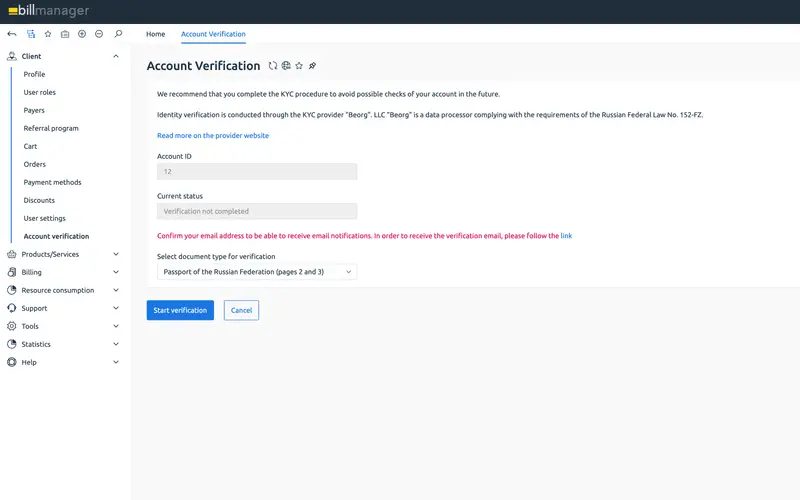The height and width of the screenshot is (500, 800).
Task: Switch to the Home tab
Action: (x=156, y=34)
